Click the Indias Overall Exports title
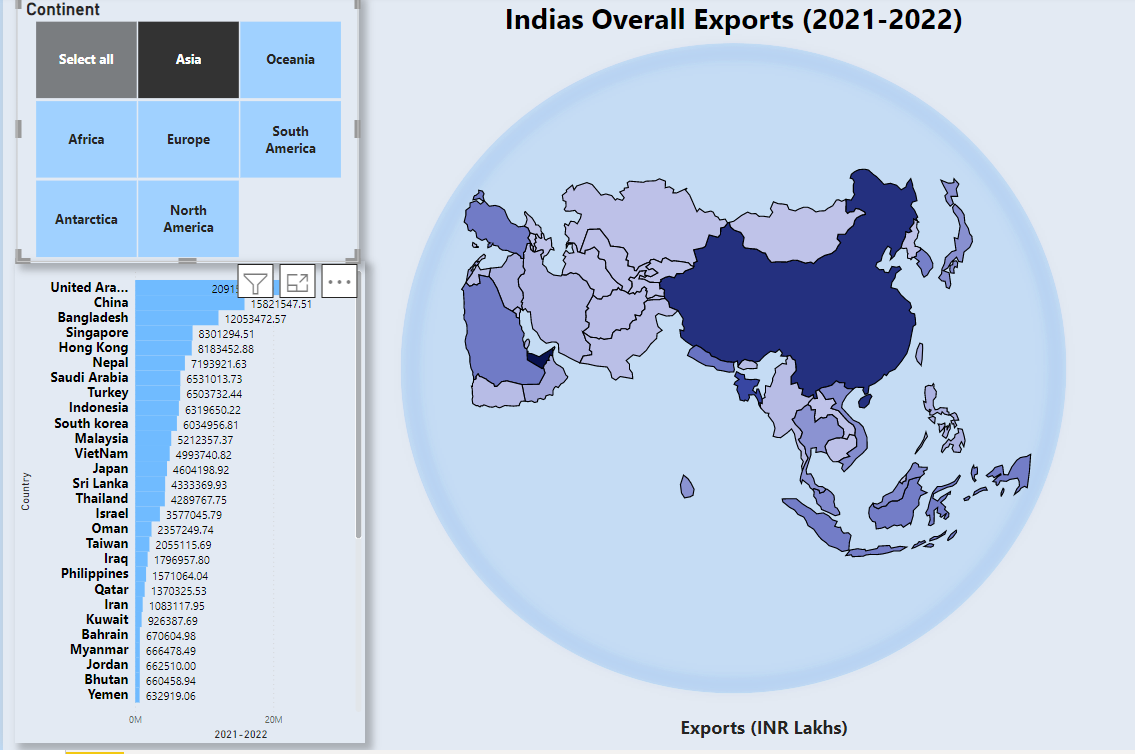This screenshot has height=754, width=1135. pyautogui.click(x=733, y=20)
